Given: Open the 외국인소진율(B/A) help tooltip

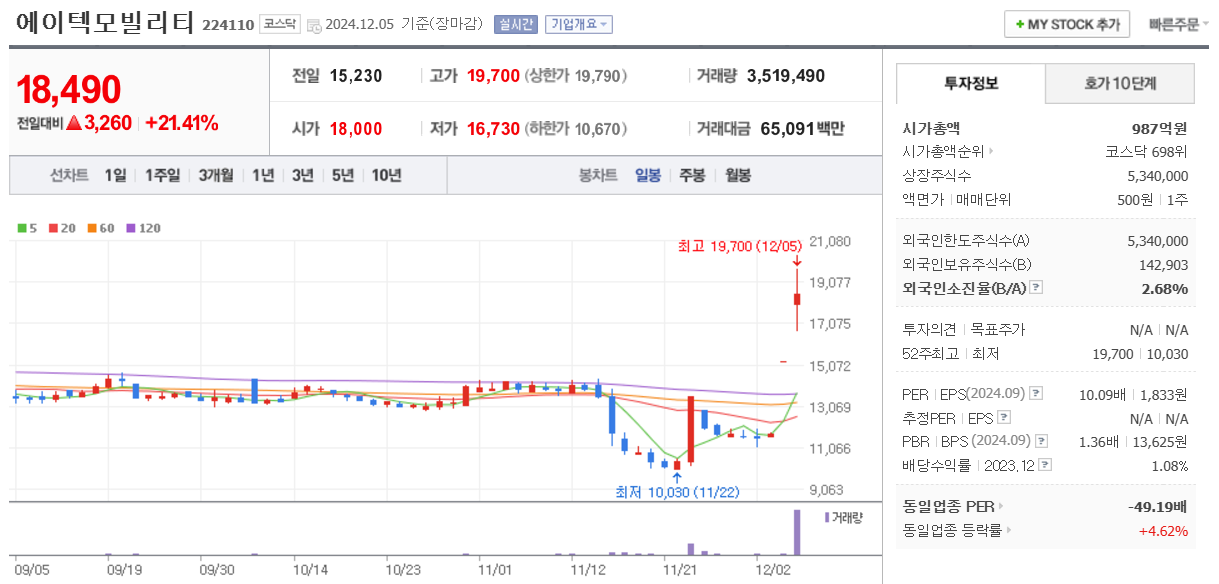Looking at the screenshot, I should [x=1036, y=288].
